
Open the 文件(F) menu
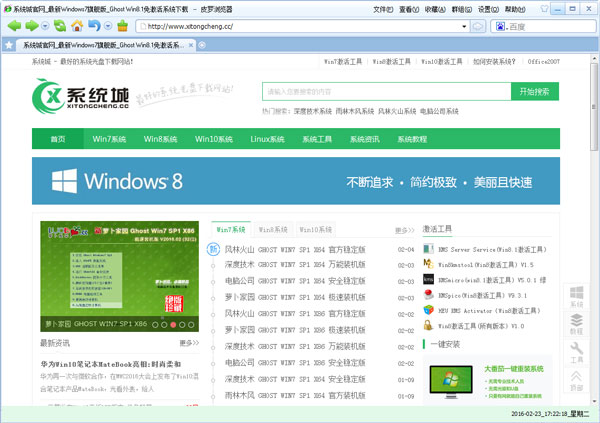(383, 9)
